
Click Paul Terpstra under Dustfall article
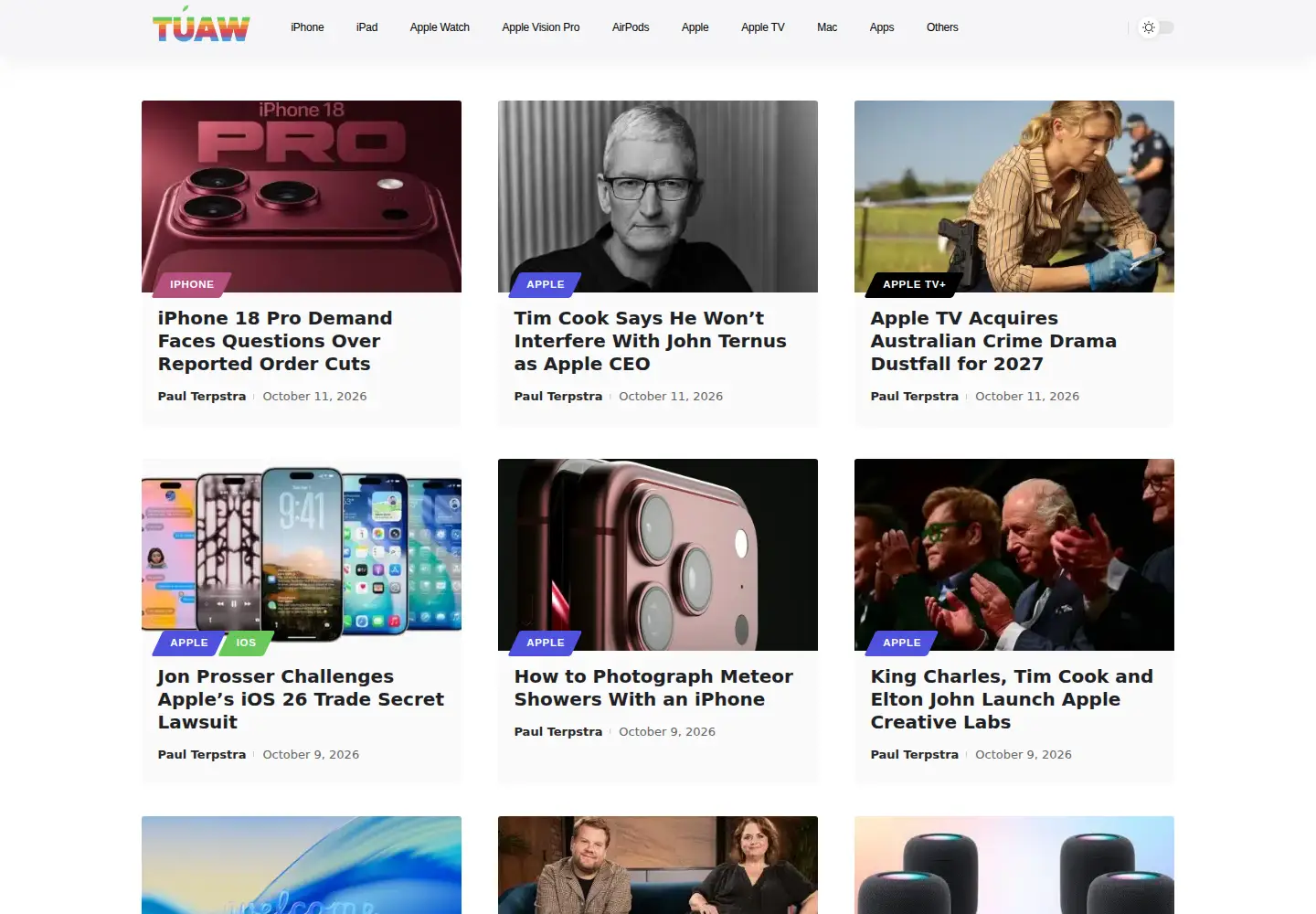pos(915,396)
